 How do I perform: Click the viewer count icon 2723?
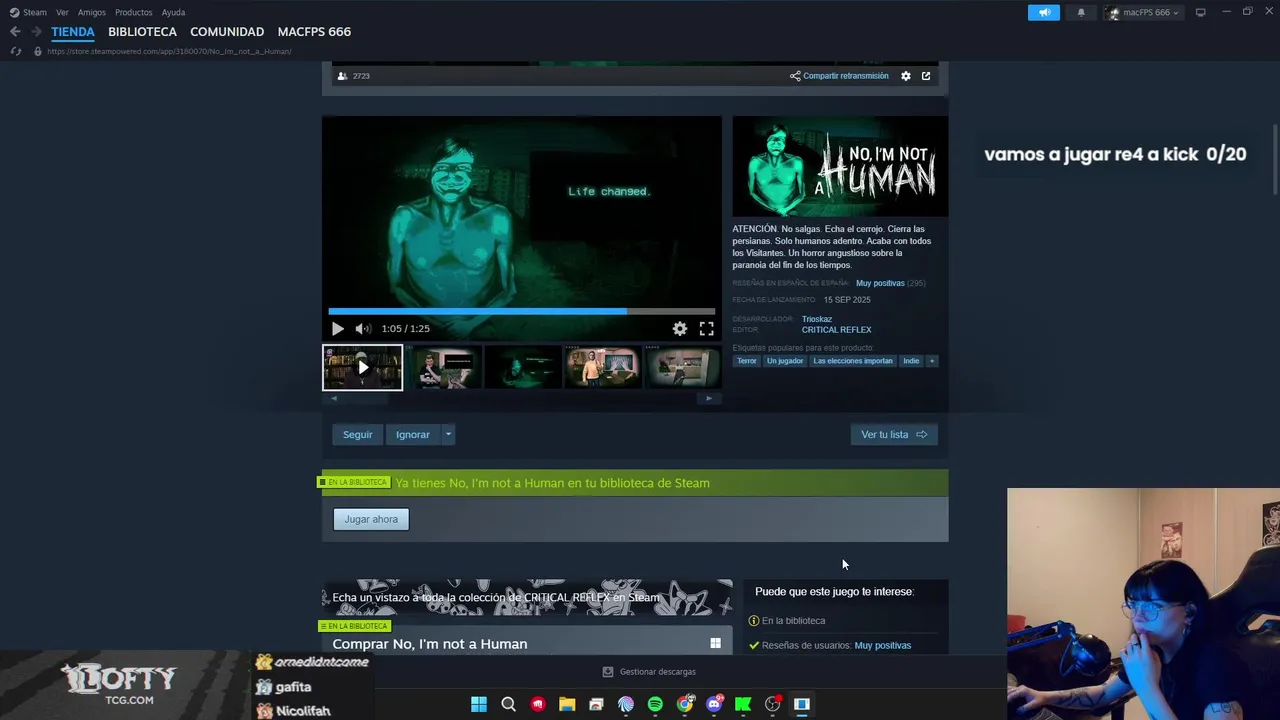click(343, 76)
